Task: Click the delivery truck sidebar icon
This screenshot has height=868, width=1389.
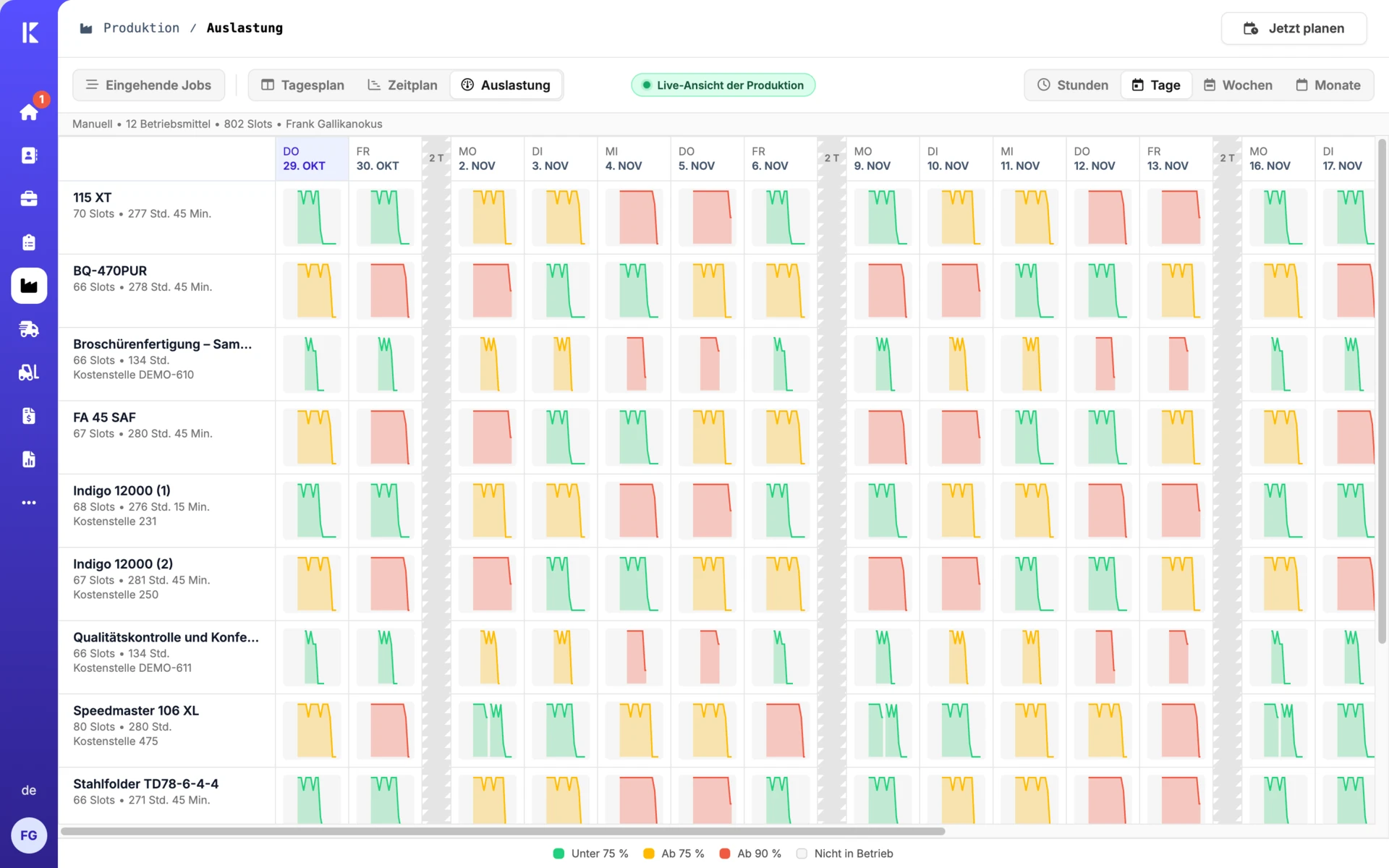Action: [29, 329]
